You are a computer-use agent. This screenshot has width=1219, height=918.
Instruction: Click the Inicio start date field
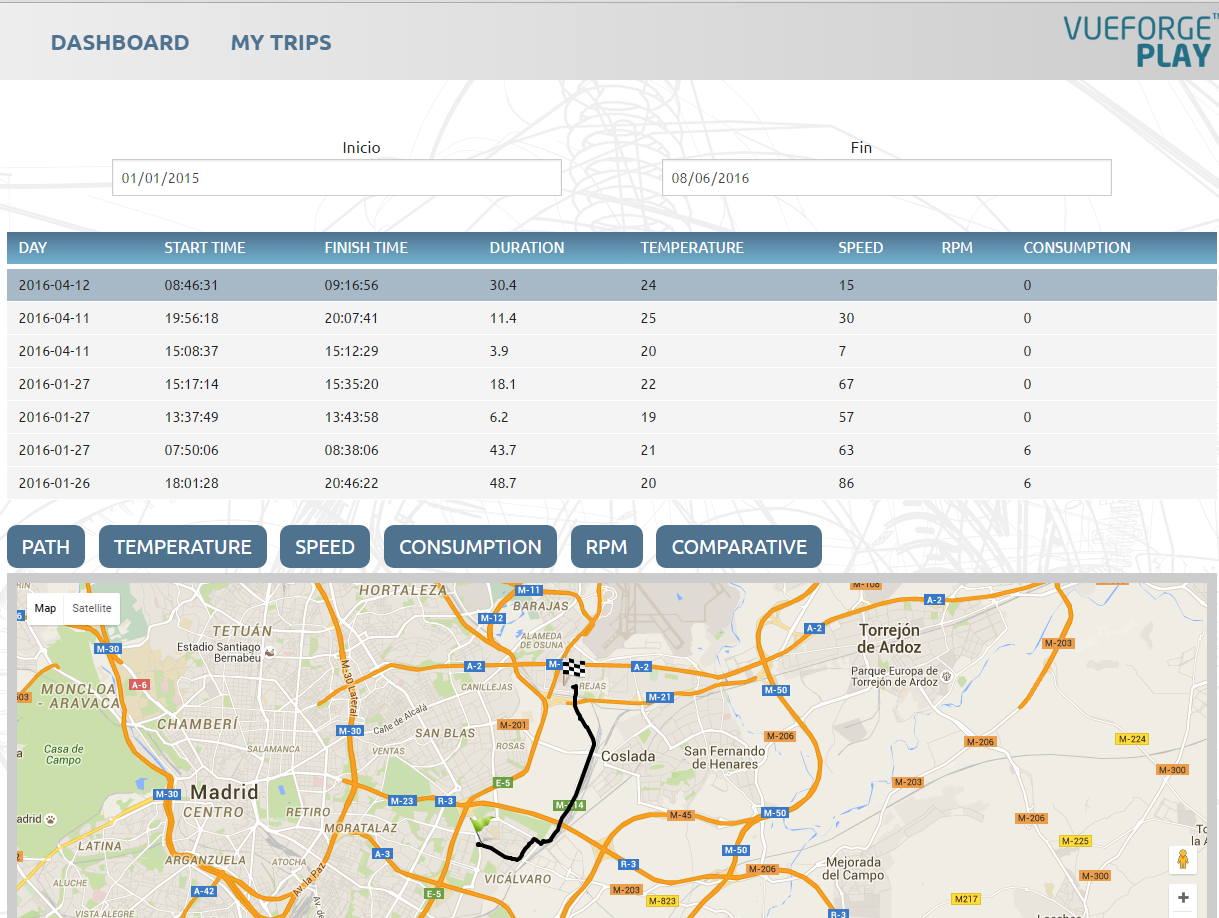(336, 178)
